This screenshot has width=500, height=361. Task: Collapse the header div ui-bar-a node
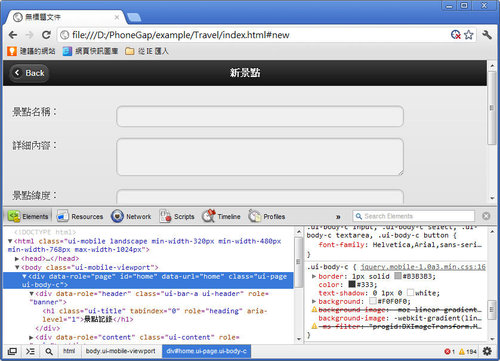31,294
